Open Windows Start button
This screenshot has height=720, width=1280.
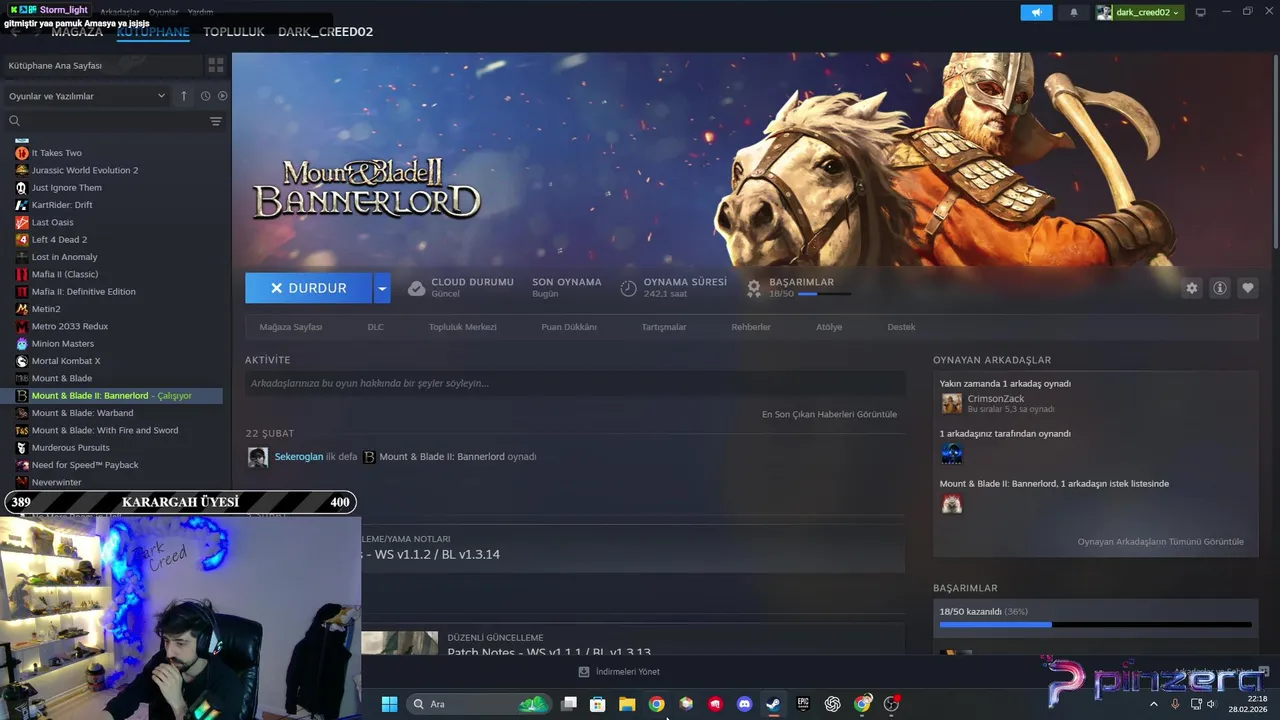(x=389, y=704)
